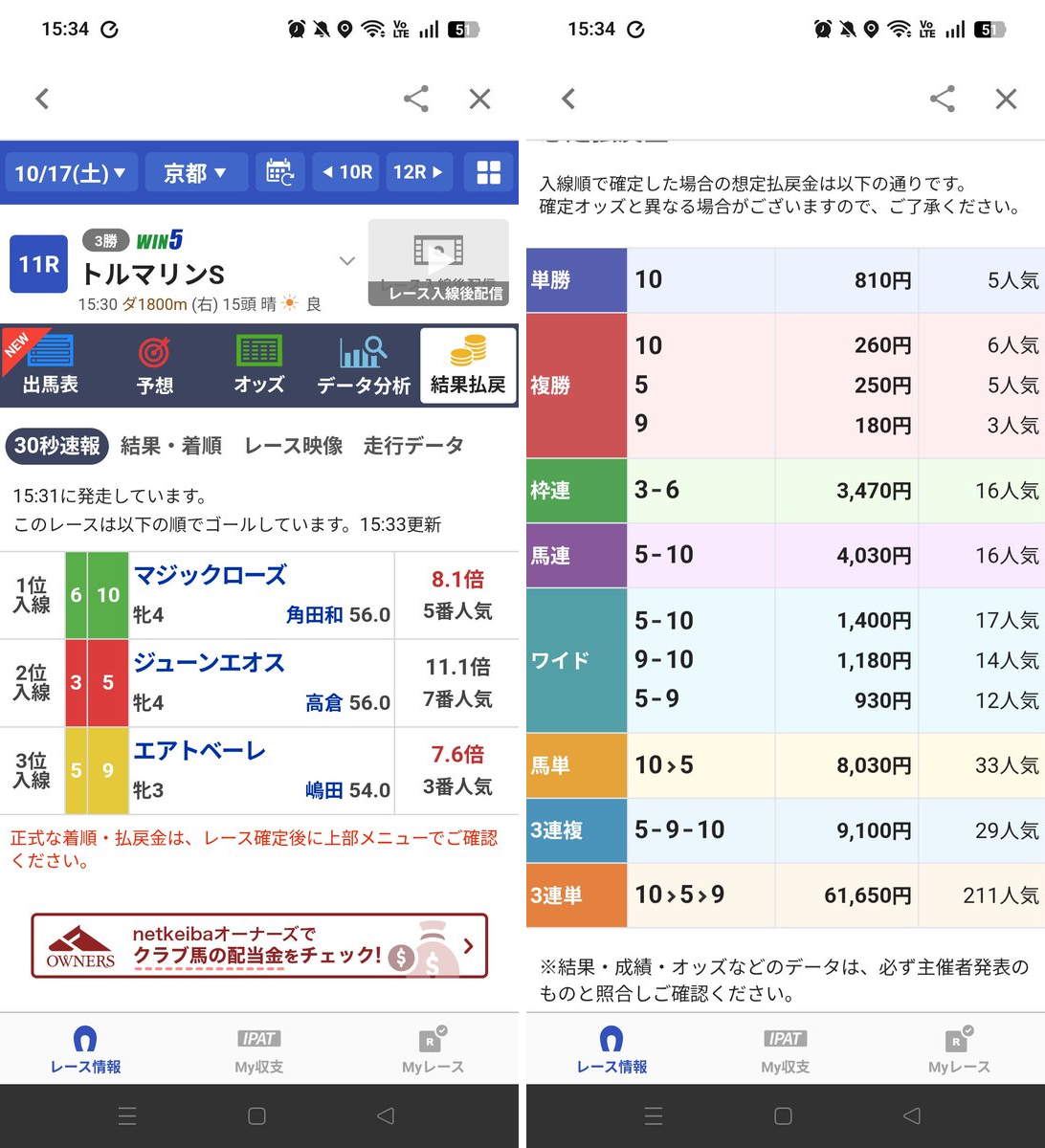Open horse マジックローズ
1045x1148 pixels.
pyautogui.click(x=210, y=575)
